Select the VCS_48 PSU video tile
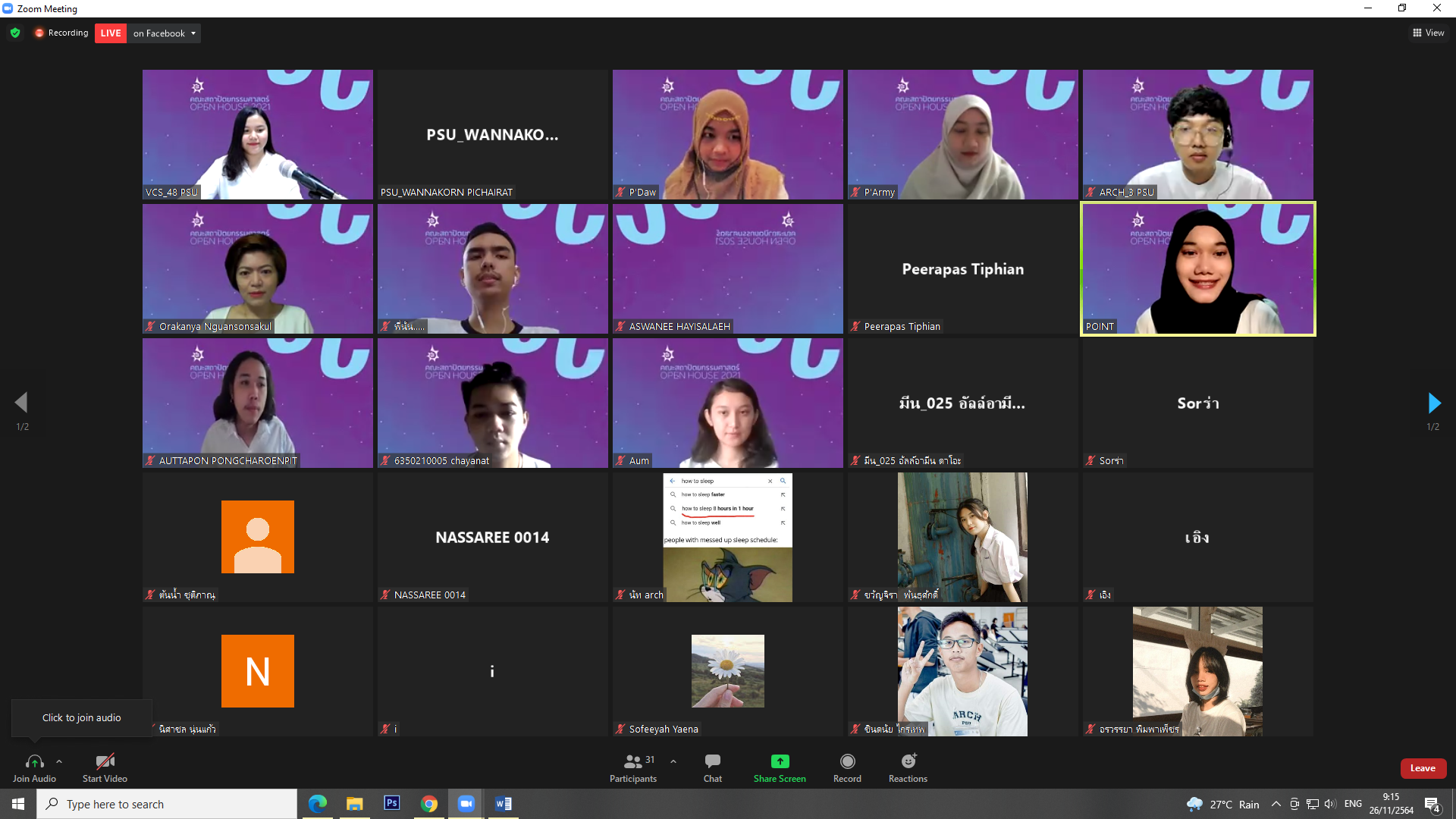This screenshot has width=1456, height=819. pyautogui.click(x=257, y=134)
